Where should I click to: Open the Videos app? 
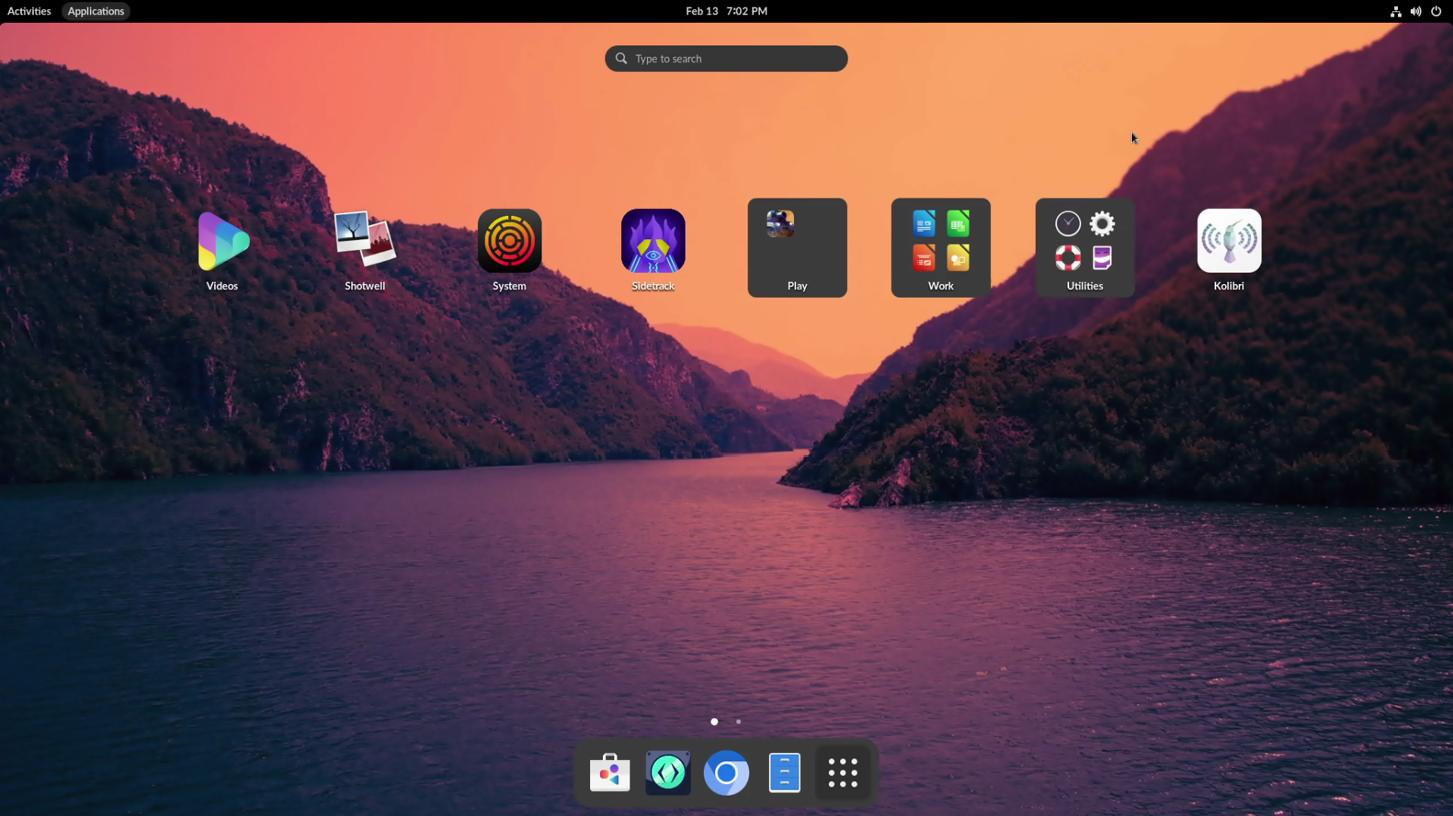coord(222,242)
